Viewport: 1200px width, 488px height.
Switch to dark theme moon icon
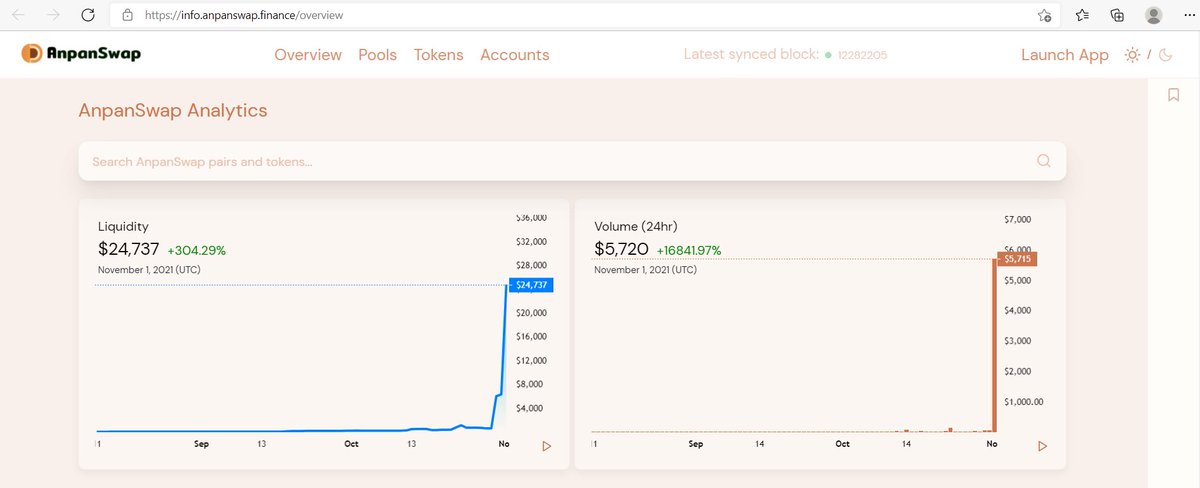click(x=1165, y=55)
